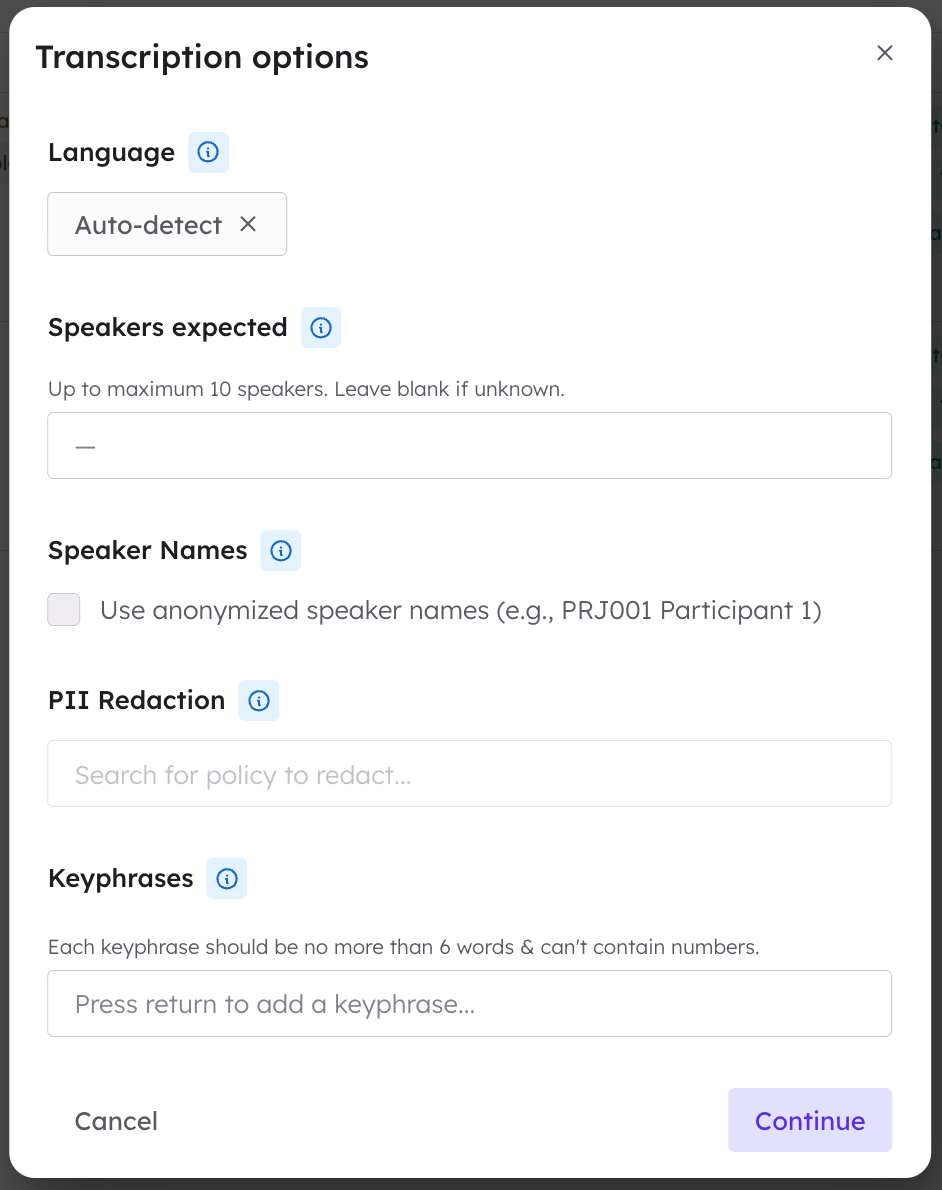Toggle the anonymized names checkbox off

(63, 609)
